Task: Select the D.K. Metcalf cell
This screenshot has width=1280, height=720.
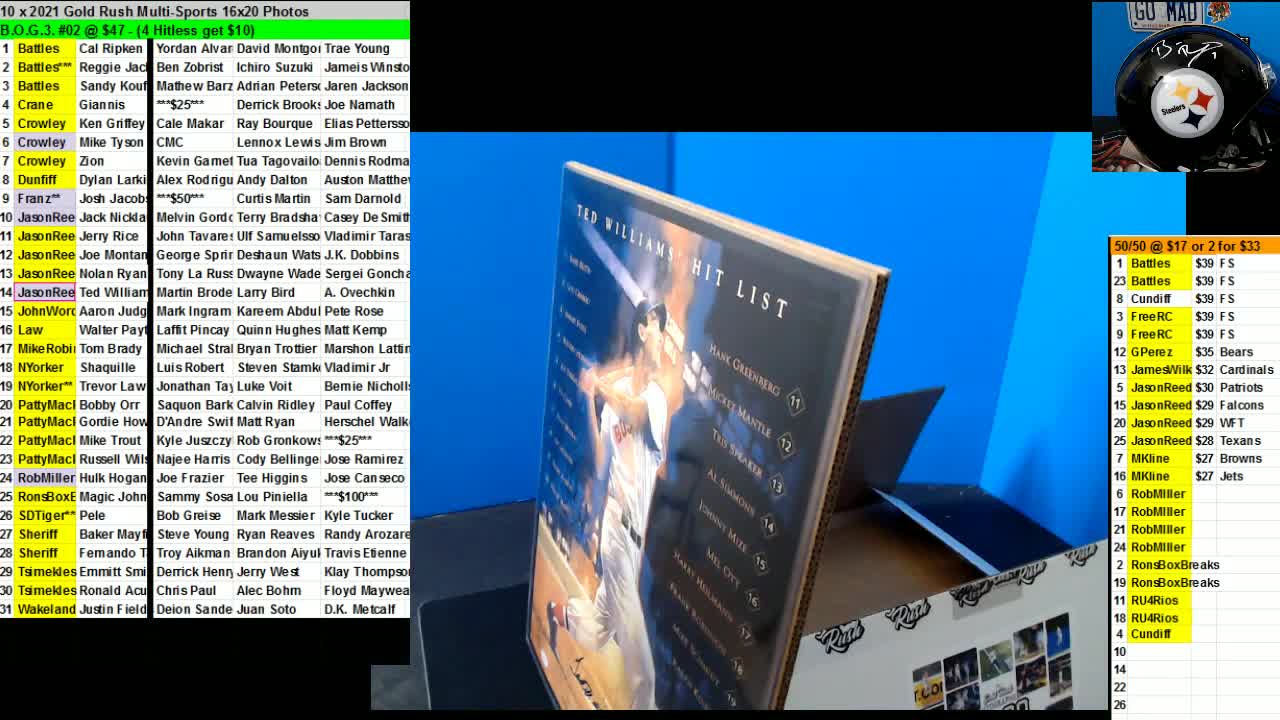Action: [x=365, y=609]
